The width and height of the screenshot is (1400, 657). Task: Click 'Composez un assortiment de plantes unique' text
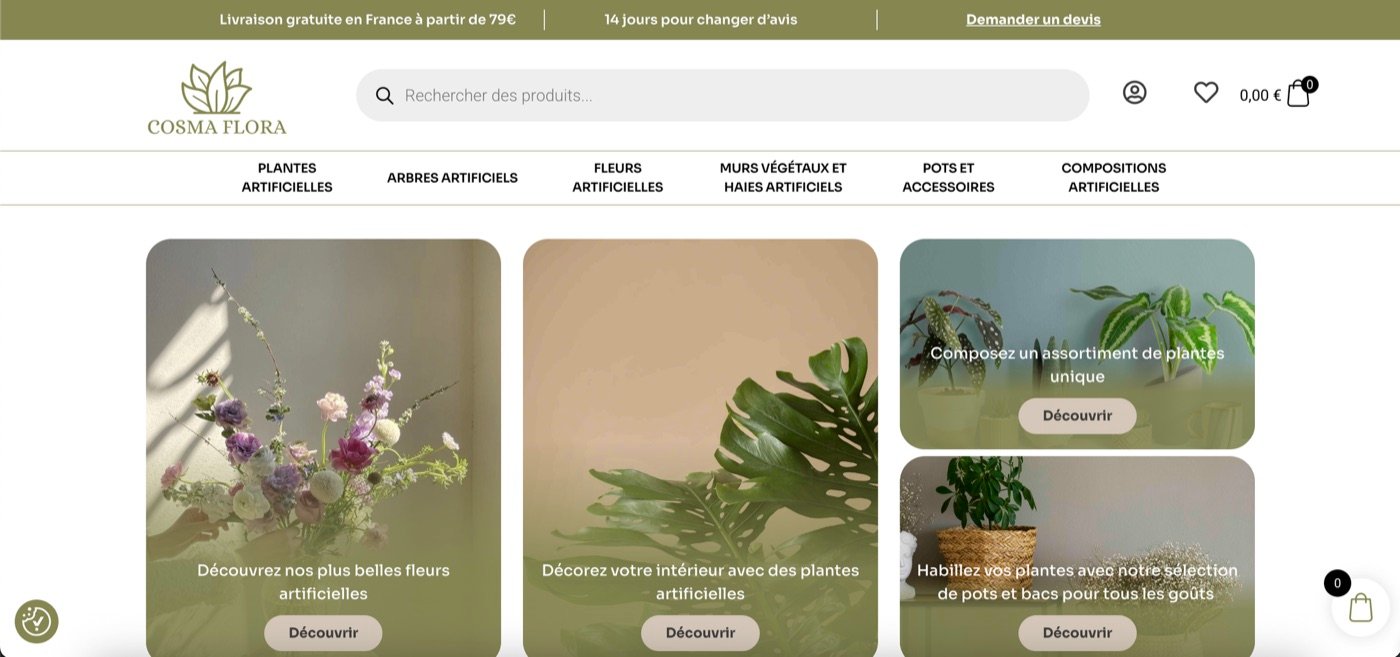pos(1077,364)
